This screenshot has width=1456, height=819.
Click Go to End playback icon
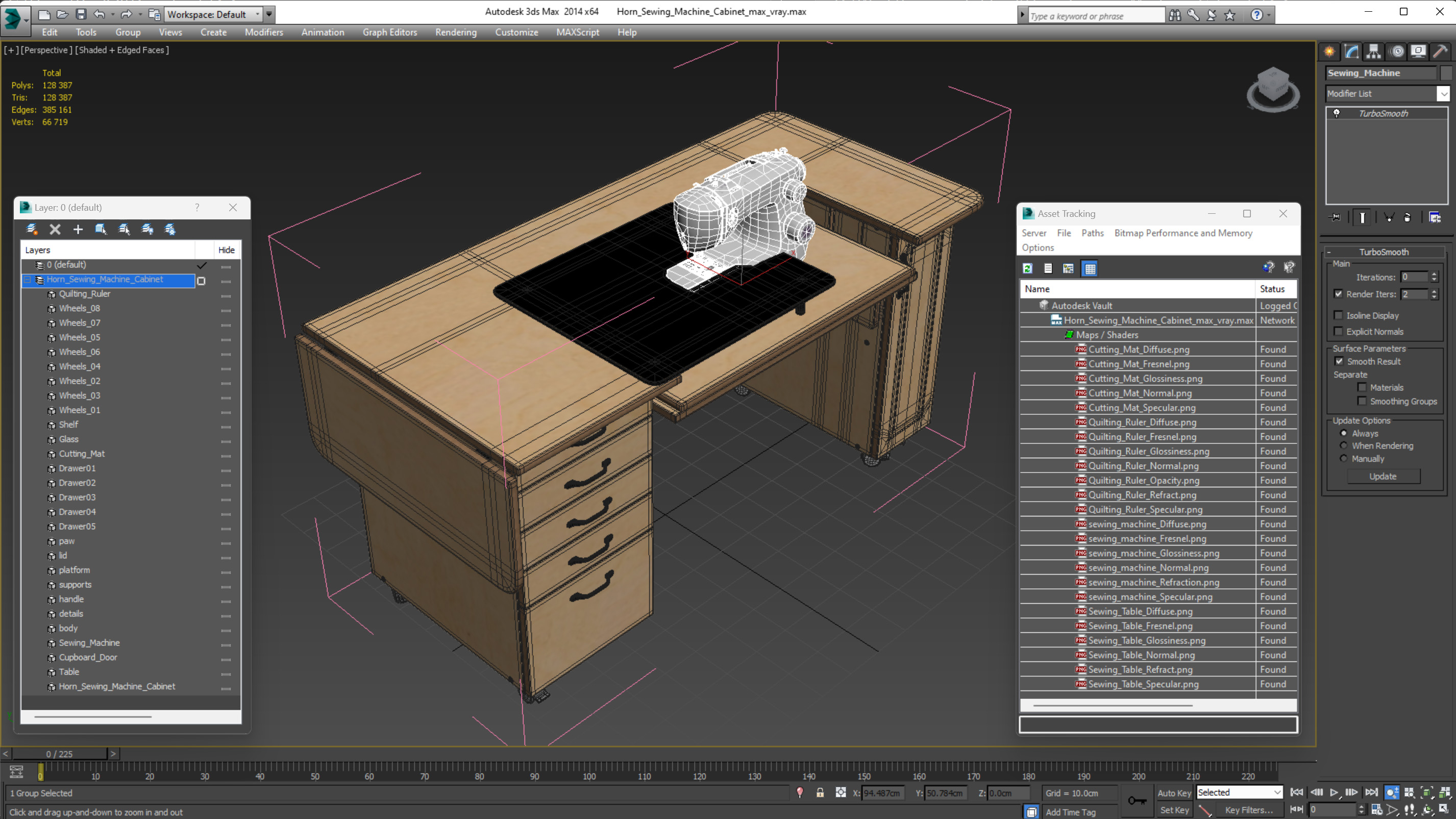[1371, 792]
